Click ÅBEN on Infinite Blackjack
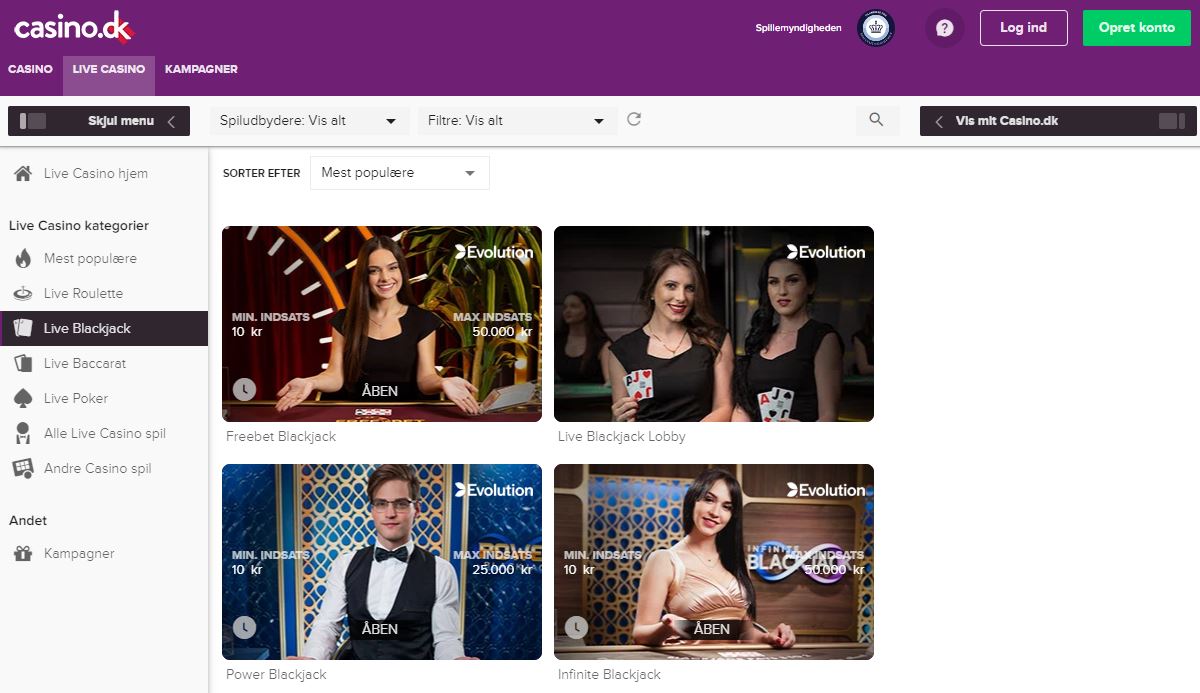This screenshot has width=1200, height=693. coord(712,629)
